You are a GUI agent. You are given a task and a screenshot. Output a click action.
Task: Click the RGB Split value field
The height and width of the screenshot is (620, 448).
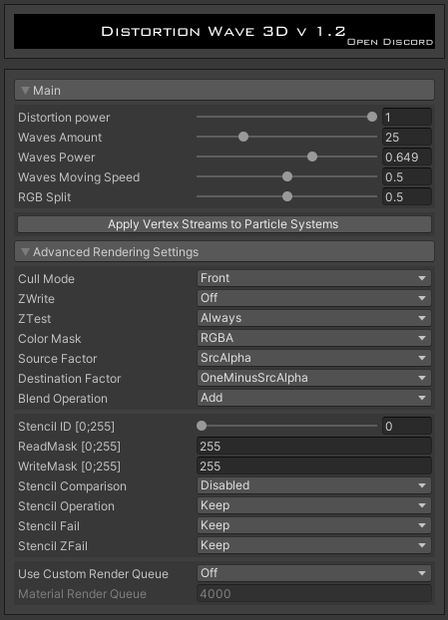(x=407, y=197)
